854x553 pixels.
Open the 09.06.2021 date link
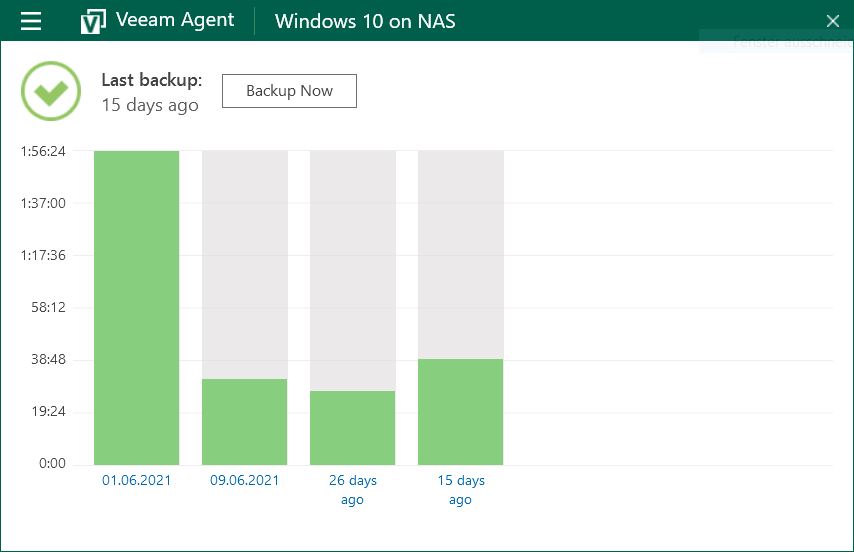245,481
